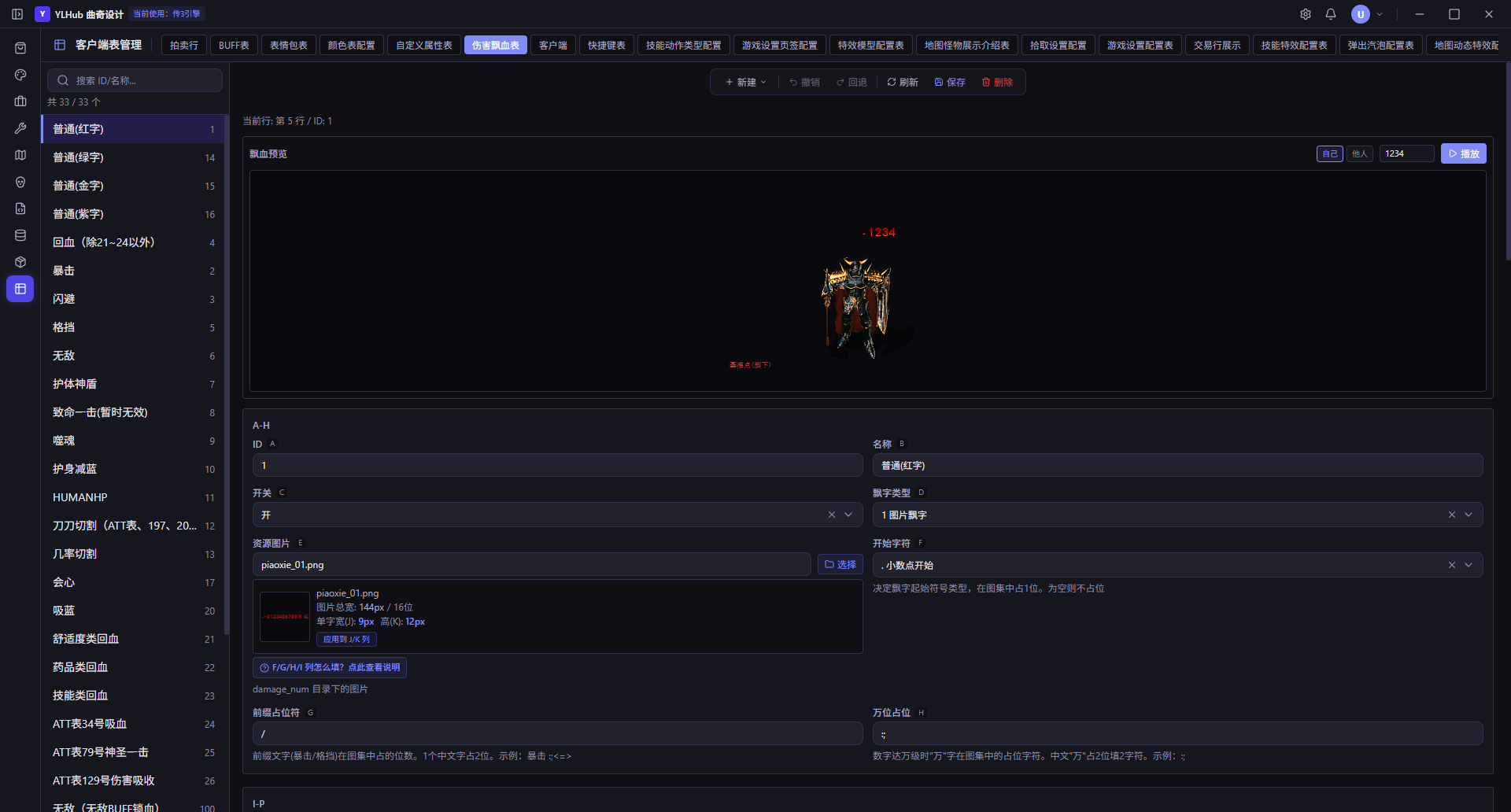Open the 技能动作类型配置 tab

pos(683,46)
